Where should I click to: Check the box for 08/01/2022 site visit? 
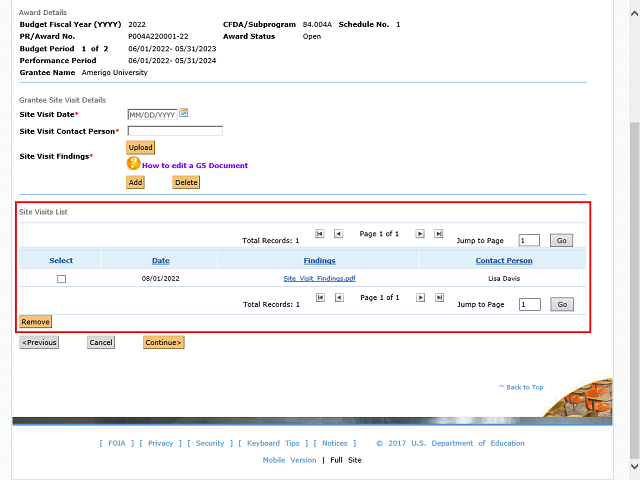pos(62,279)
